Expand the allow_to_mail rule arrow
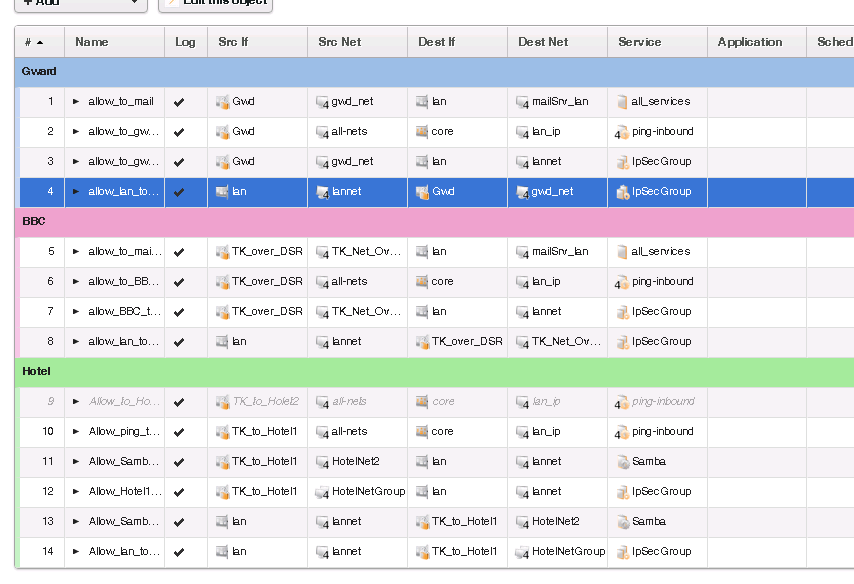The image size is (854, 584). point(76,102)
